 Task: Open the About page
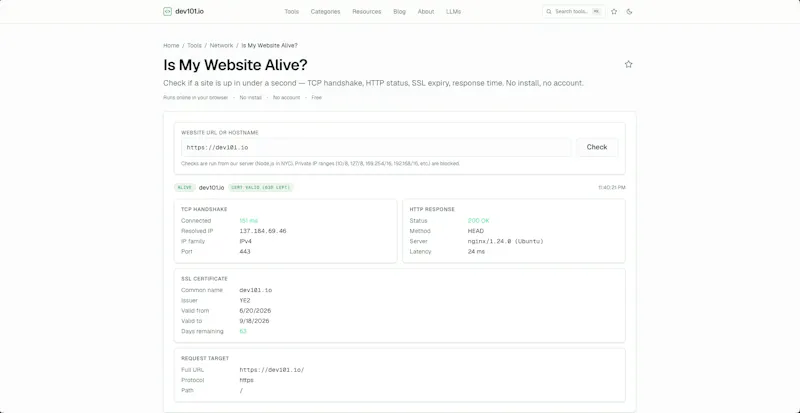click(x=426, y=11)
